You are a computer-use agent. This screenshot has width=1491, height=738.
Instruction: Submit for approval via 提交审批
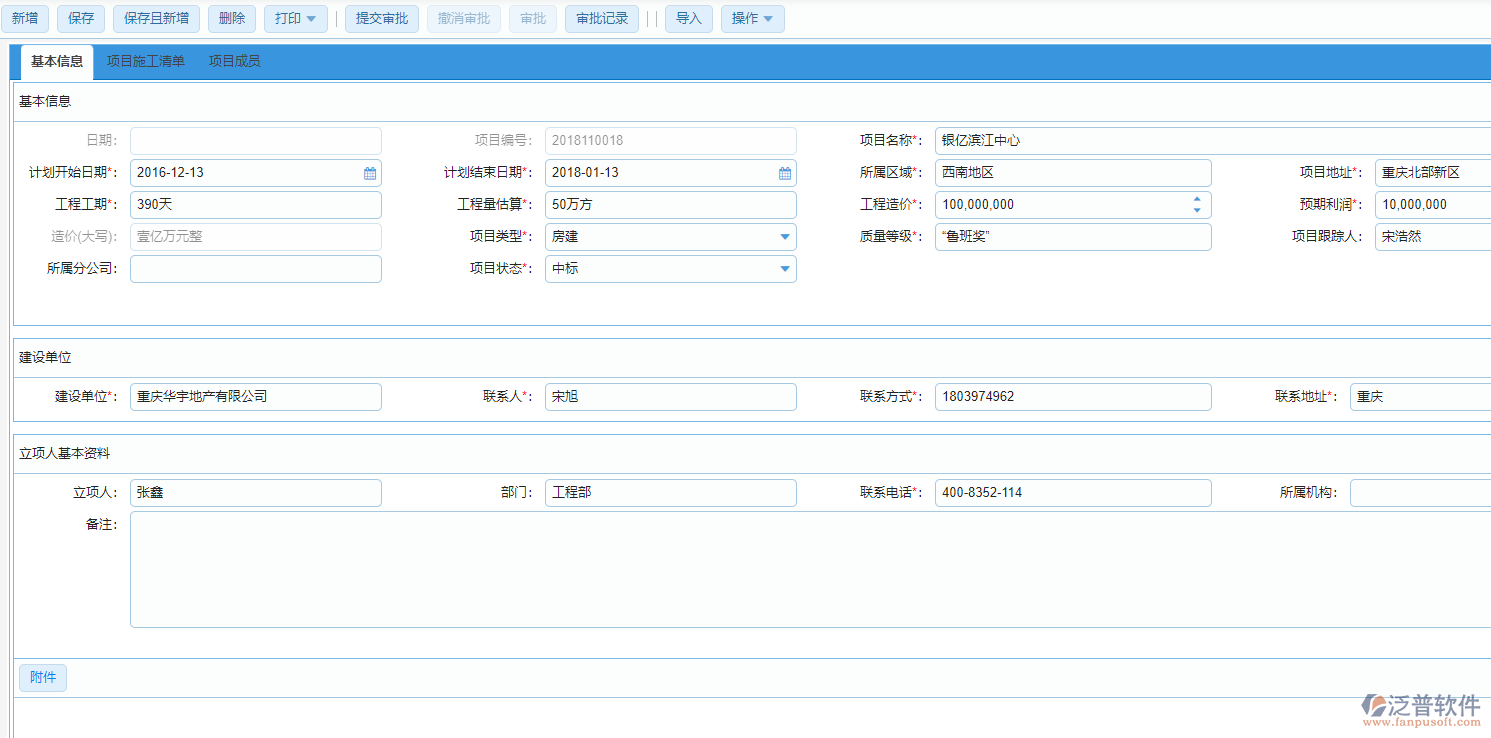[381, 18]
